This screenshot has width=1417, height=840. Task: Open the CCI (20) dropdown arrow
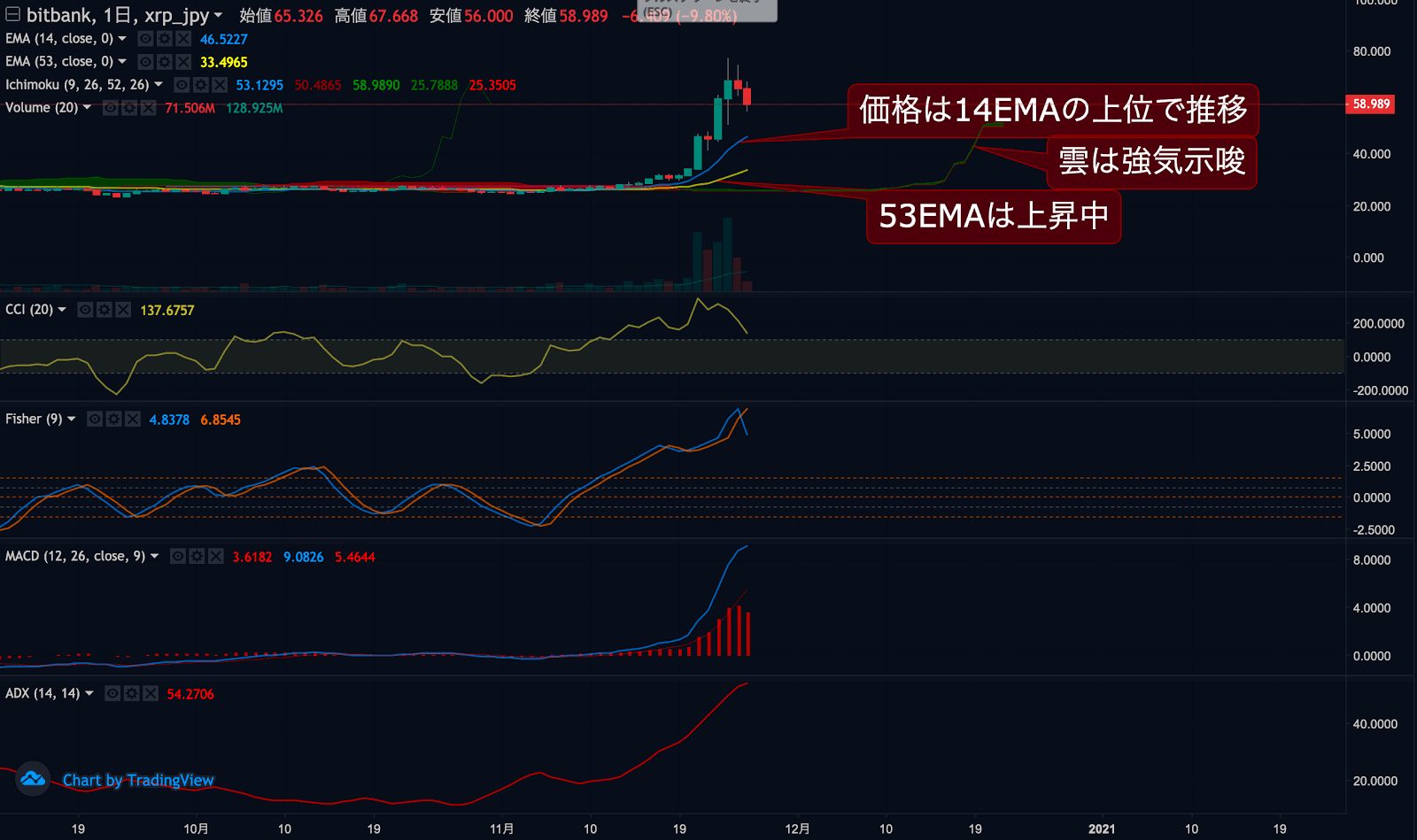(62, 310)
